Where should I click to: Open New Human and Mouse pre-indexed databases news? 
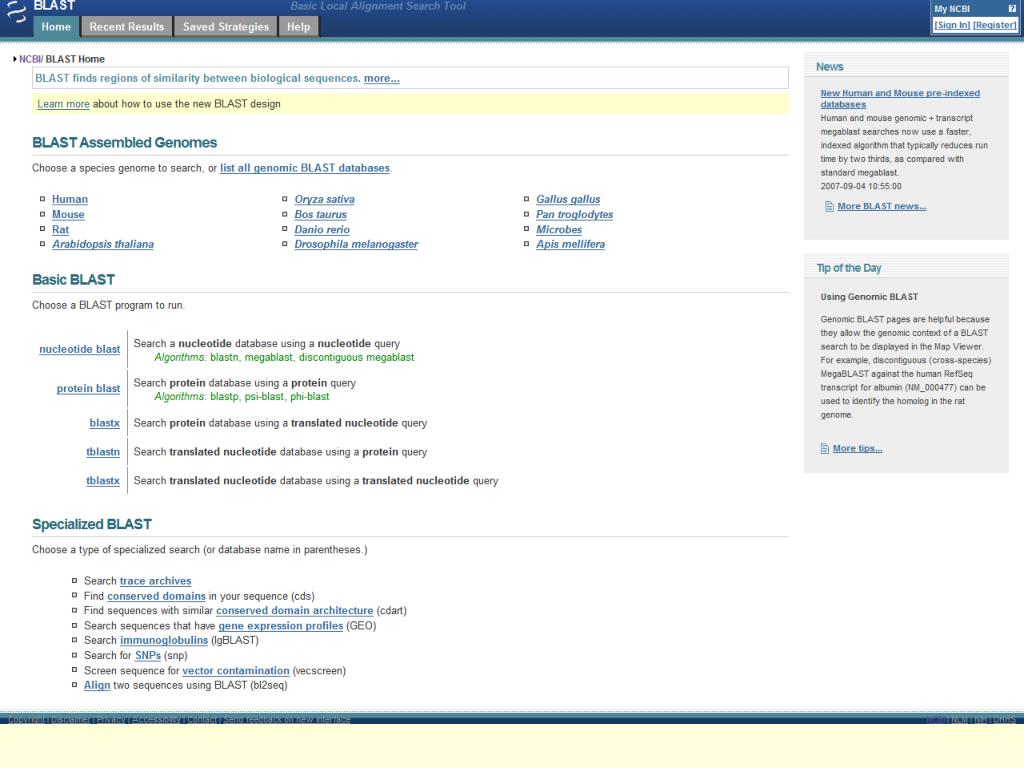(900, 99)
